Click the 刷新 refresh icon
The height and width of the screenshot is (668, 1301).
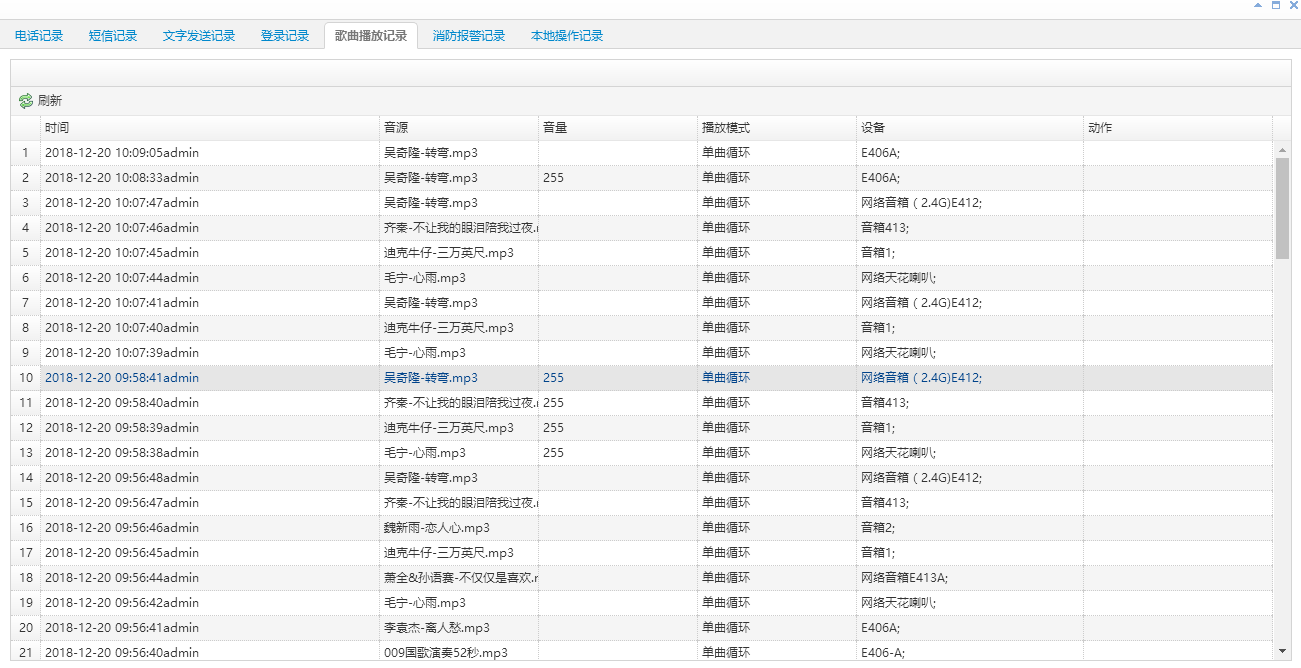25,100
